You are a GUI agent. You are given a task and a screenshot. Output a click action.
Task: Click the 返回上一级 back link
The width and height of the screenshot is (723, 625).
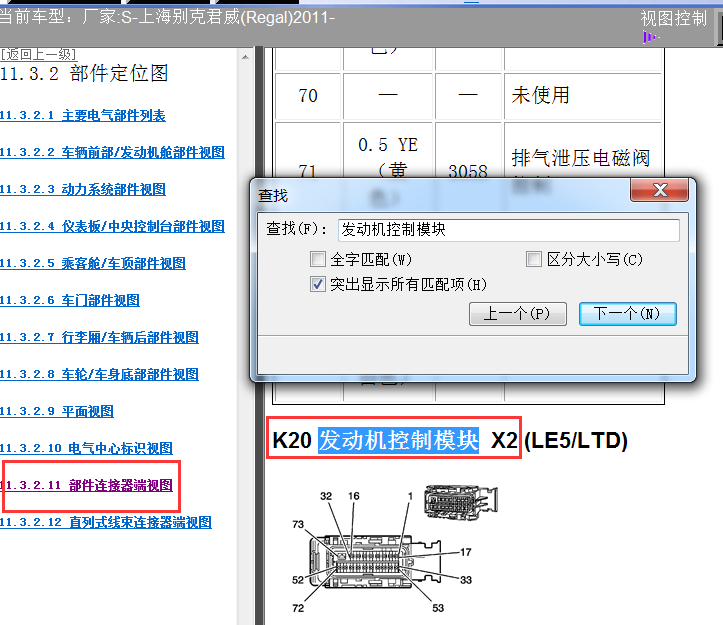tap(38, 54)
